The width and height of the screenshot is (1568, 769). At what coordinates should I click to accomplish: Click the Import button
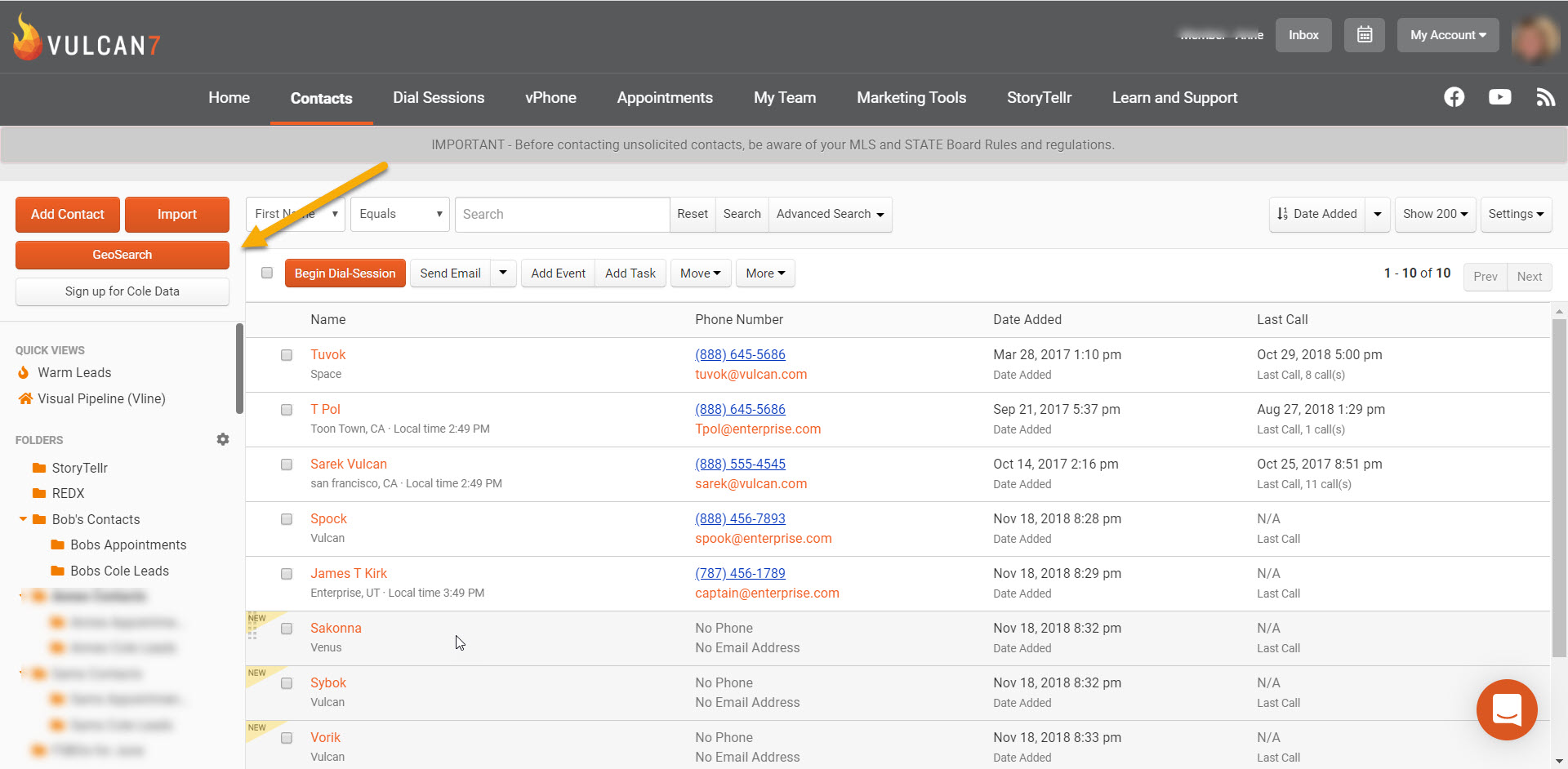click(177, 214)
